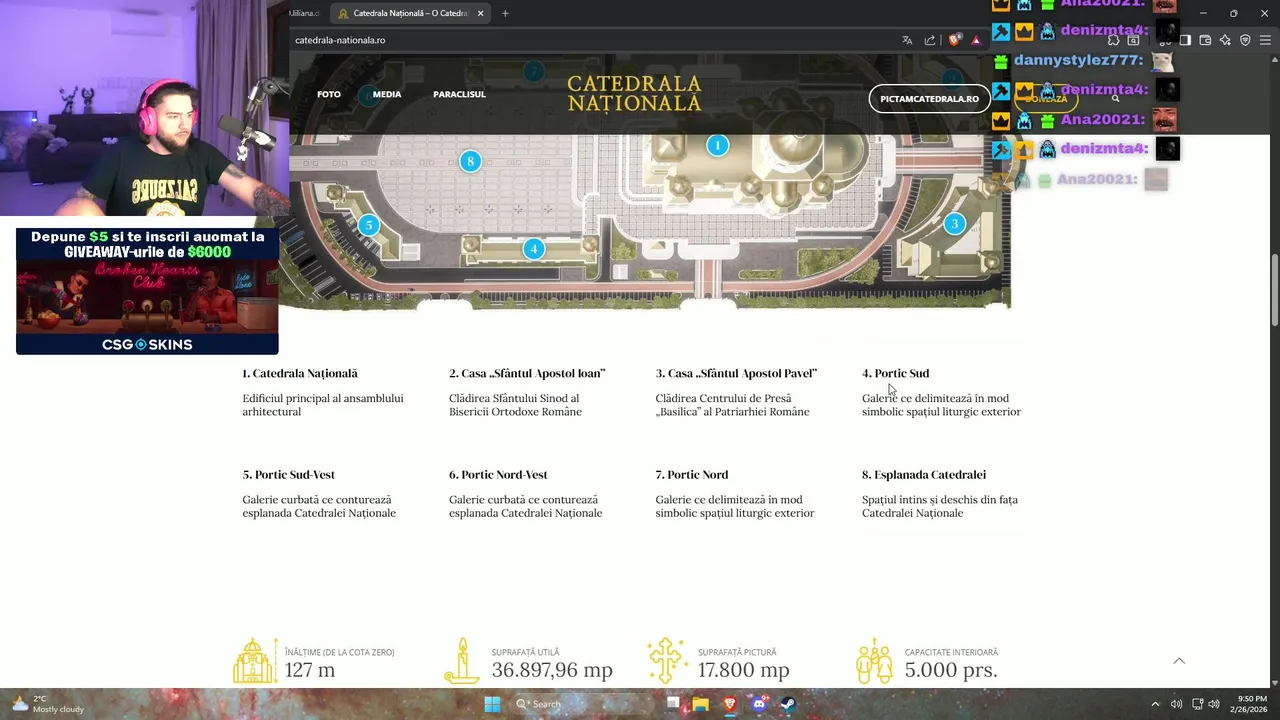
Task: Show hidden tray icons chevron
Action: (1155, 704)
